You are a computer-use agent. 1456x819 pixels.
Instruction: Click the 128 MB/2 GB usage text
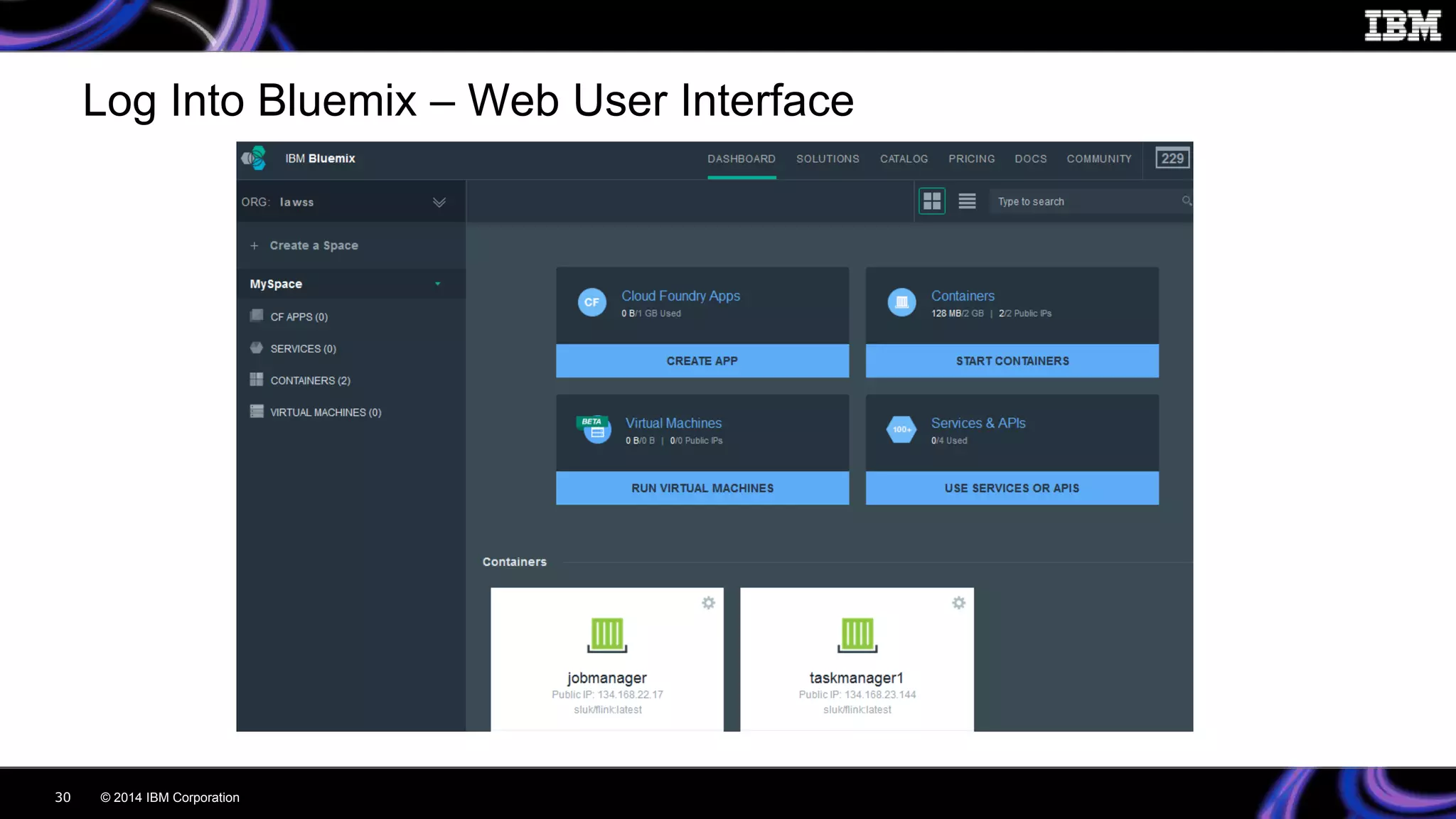958,314
